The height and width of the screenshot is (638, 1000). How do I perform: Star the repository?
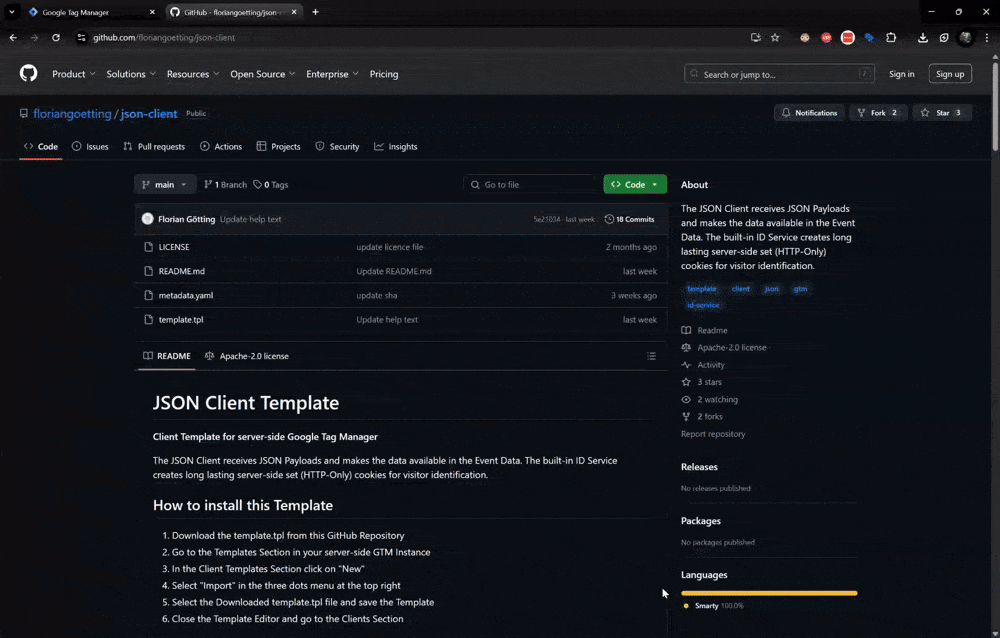pyautogui.click(x=941, y=113)
